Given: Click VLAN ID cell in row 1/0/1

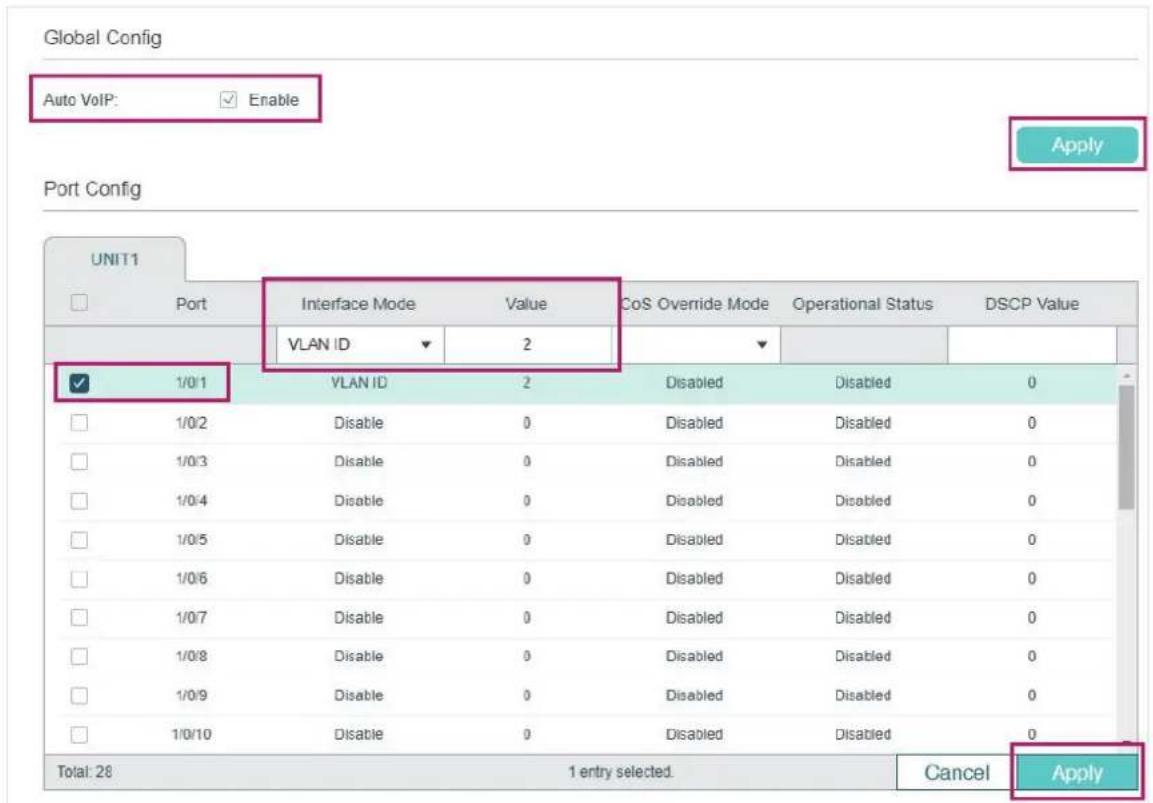Looking at the screenshot, I should click(359, 383).
